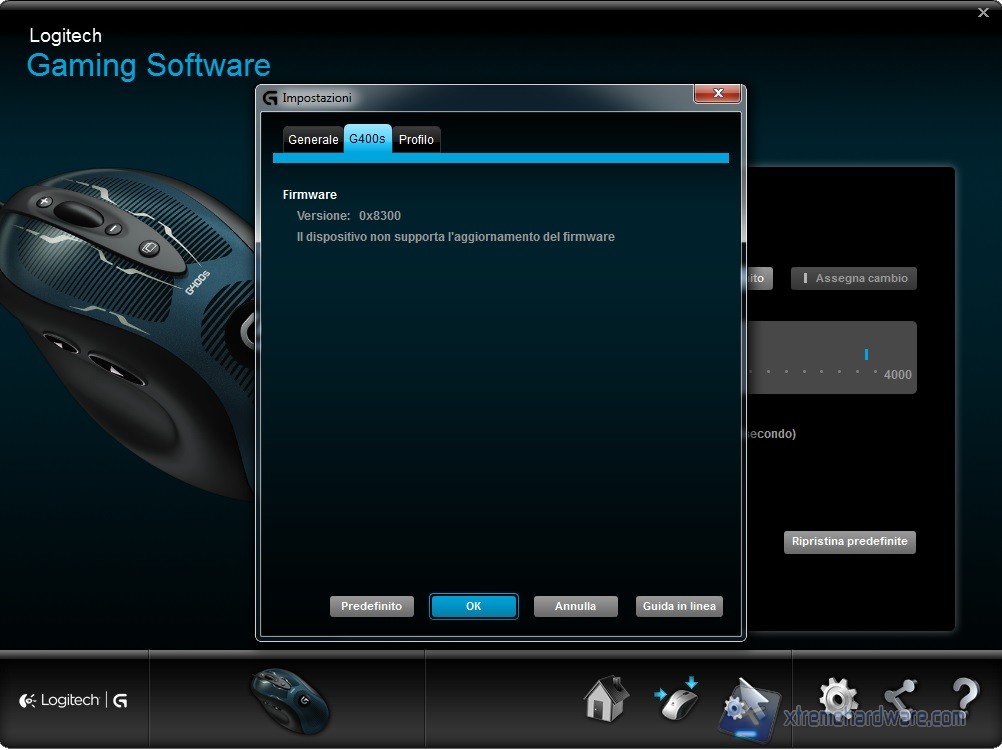Click the DPI slider marker near 4000
Screen dimensions: 1002x750
tap(866, 354)
